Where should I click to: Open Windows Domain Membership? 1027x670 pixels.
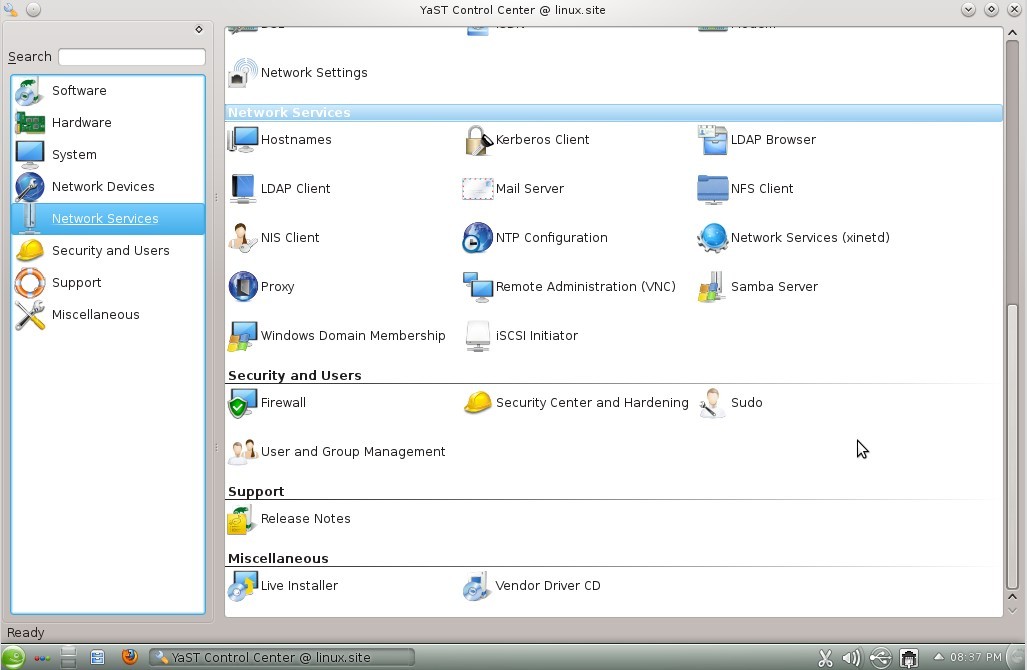point(337,336)
